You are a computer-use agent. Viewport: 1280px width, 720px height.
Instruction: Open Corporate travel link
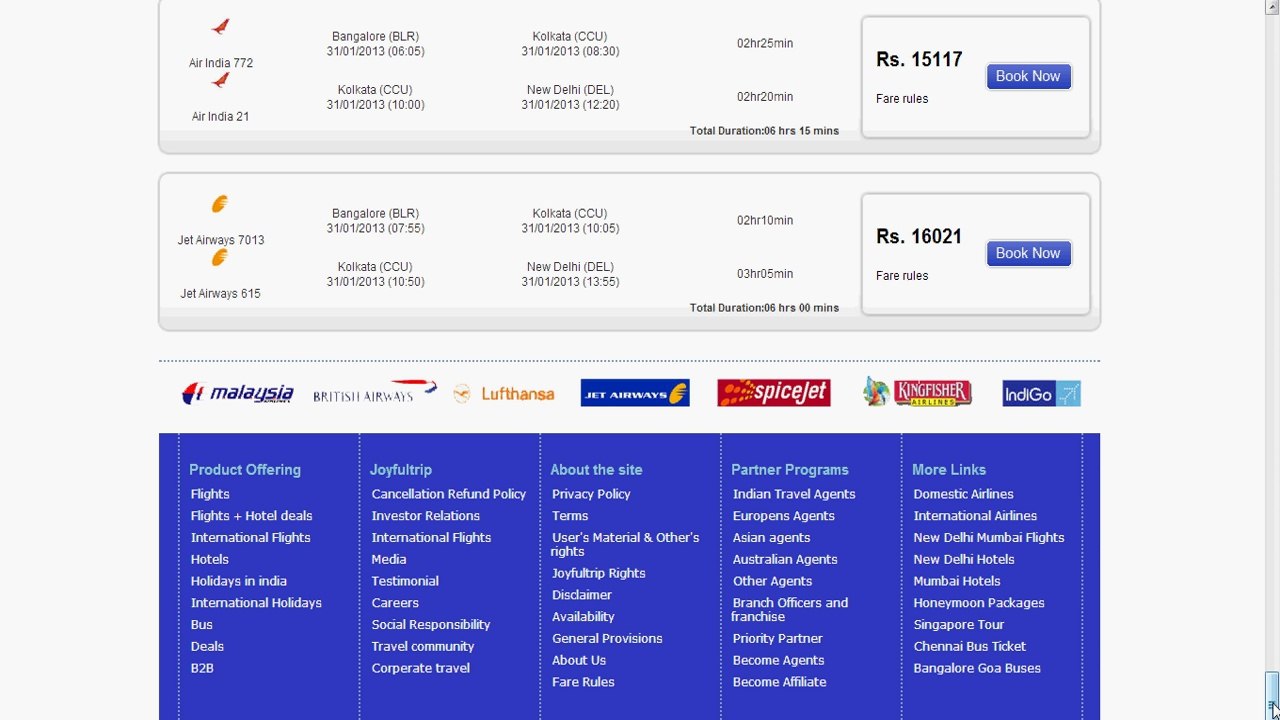pyautogui.click(x=421, y=668)
